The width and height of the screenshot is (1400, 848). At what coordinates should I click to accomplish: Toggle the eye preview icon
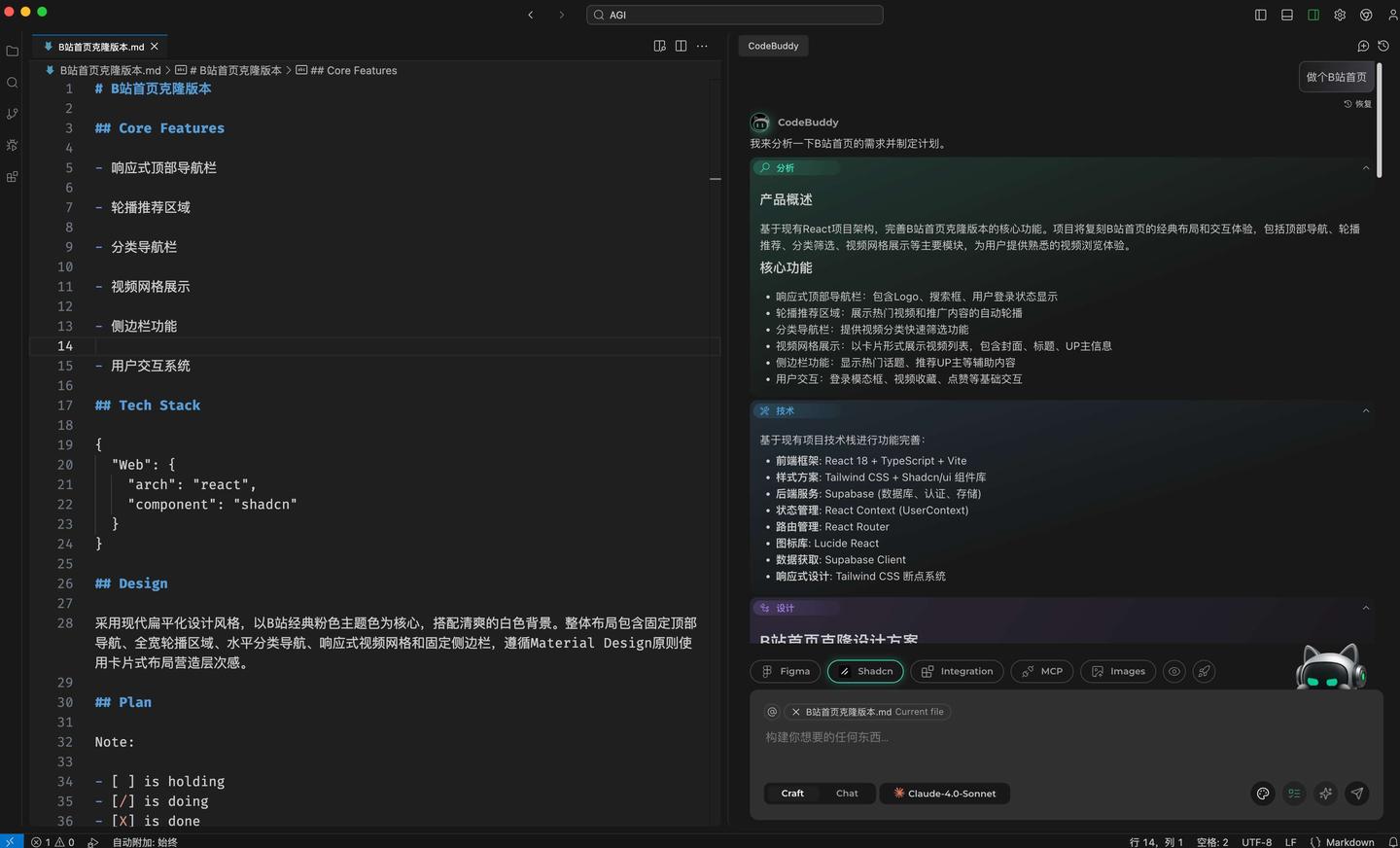(1174, 671)
